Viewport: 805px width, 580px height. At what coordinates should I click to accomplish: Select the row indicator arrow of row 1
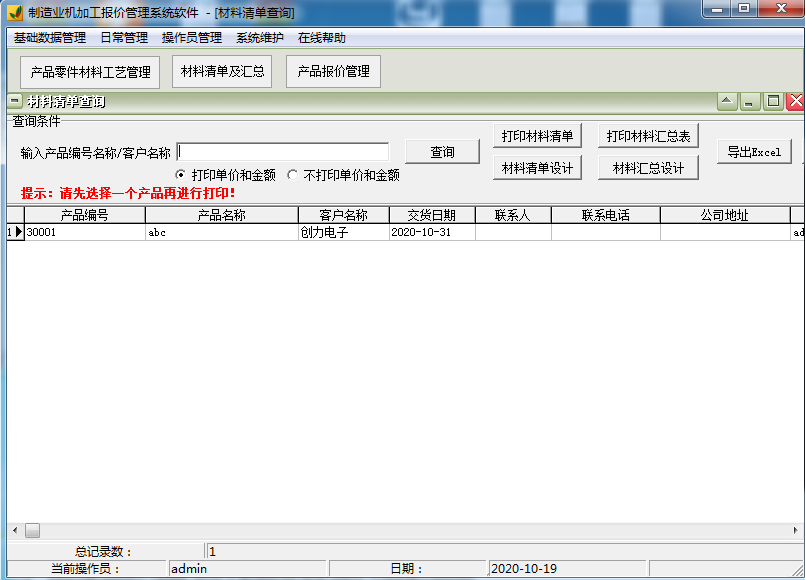(18, 232)
